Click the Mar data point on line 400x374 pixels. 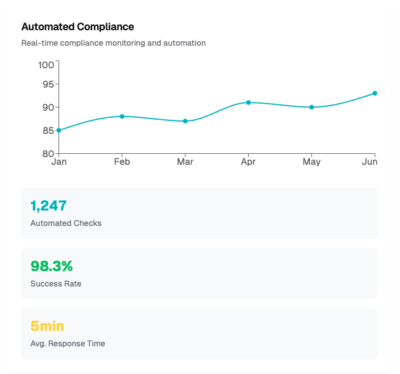click(x=185, y=121)
